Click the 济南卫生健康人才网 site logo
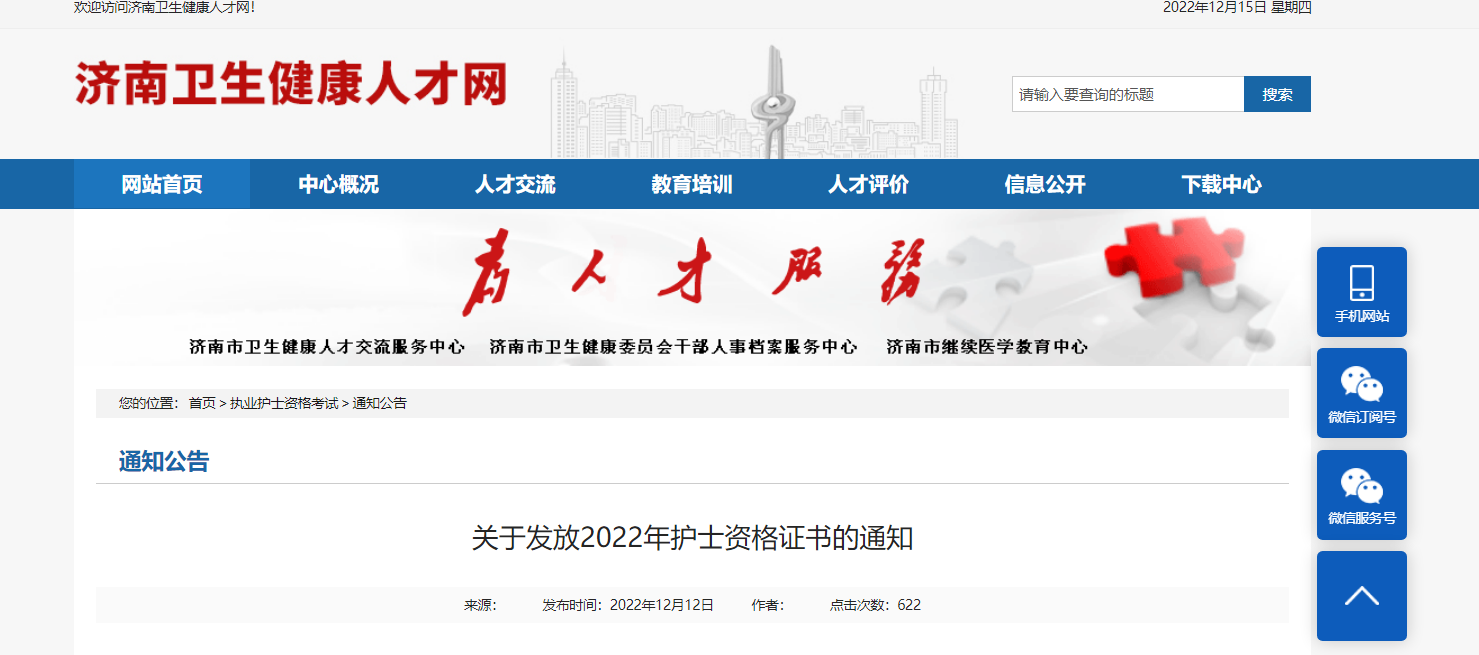 (291, 84)
